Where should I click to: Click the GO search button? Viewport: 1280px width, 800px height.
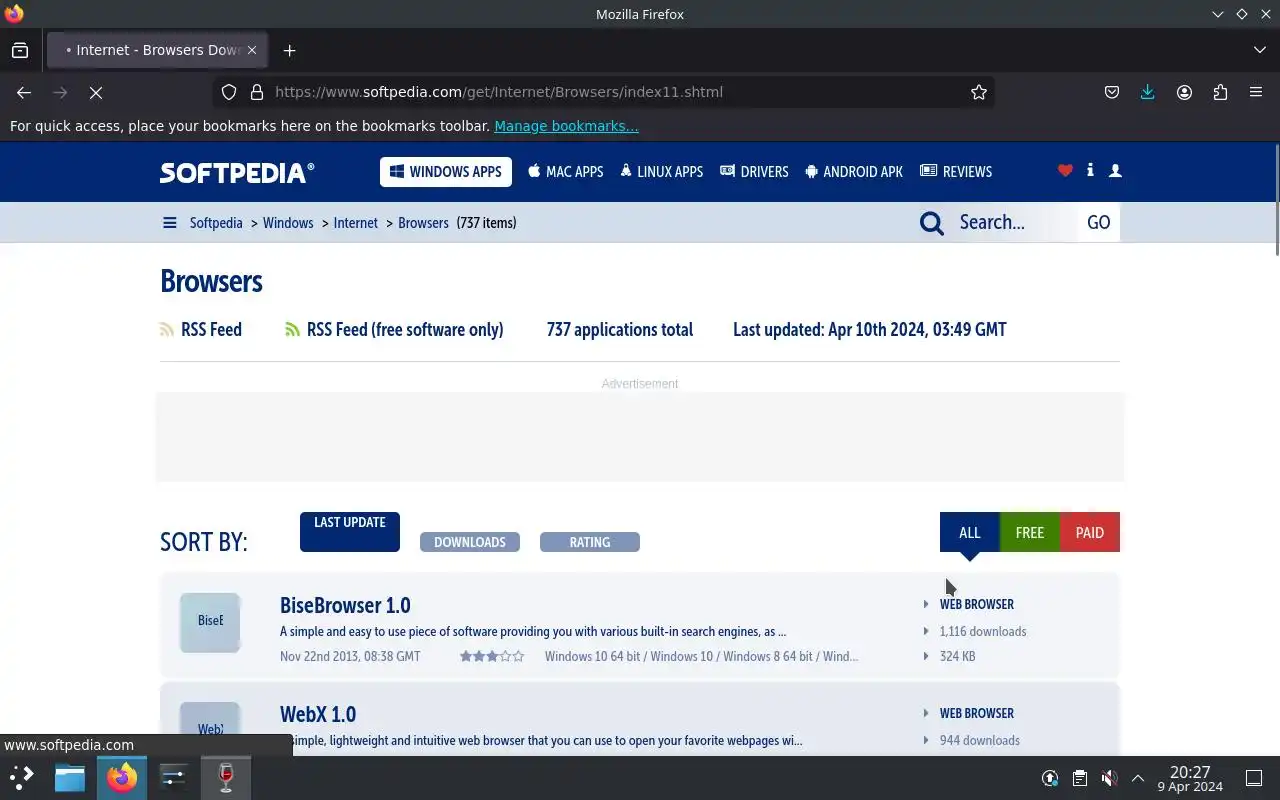1099,222
